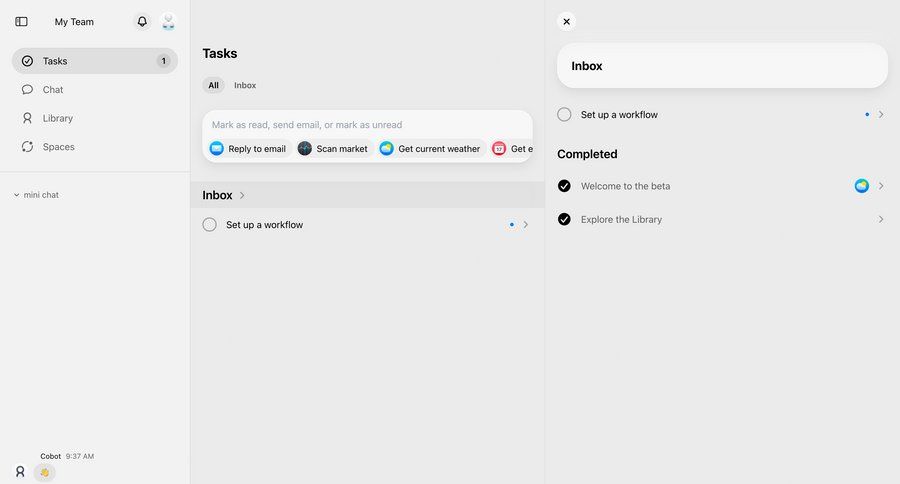The width and height of the screenshot is (900, 484).
Task: Choose the Get current weather suggestion
Action: pos(430,149)
